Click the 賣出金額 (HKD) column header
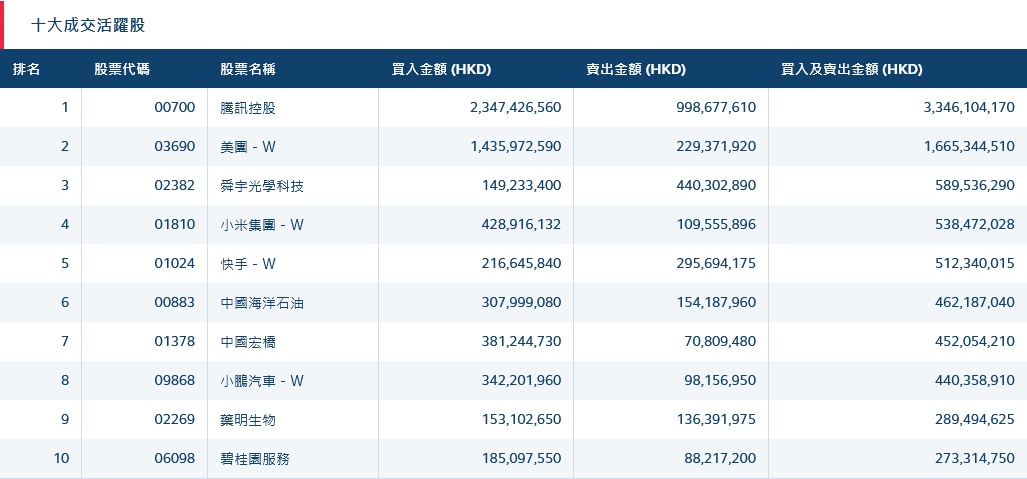 pos(636,69)
